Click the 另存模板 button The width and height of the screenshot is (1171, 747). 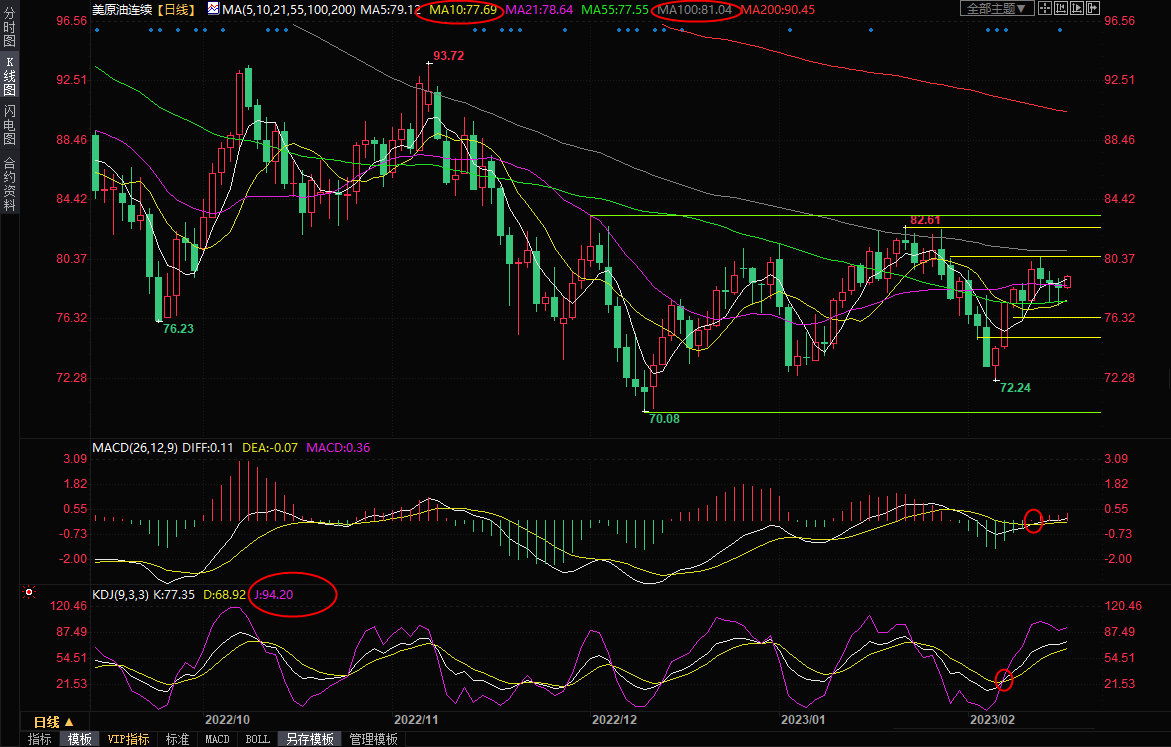click(x=309, y=739)
